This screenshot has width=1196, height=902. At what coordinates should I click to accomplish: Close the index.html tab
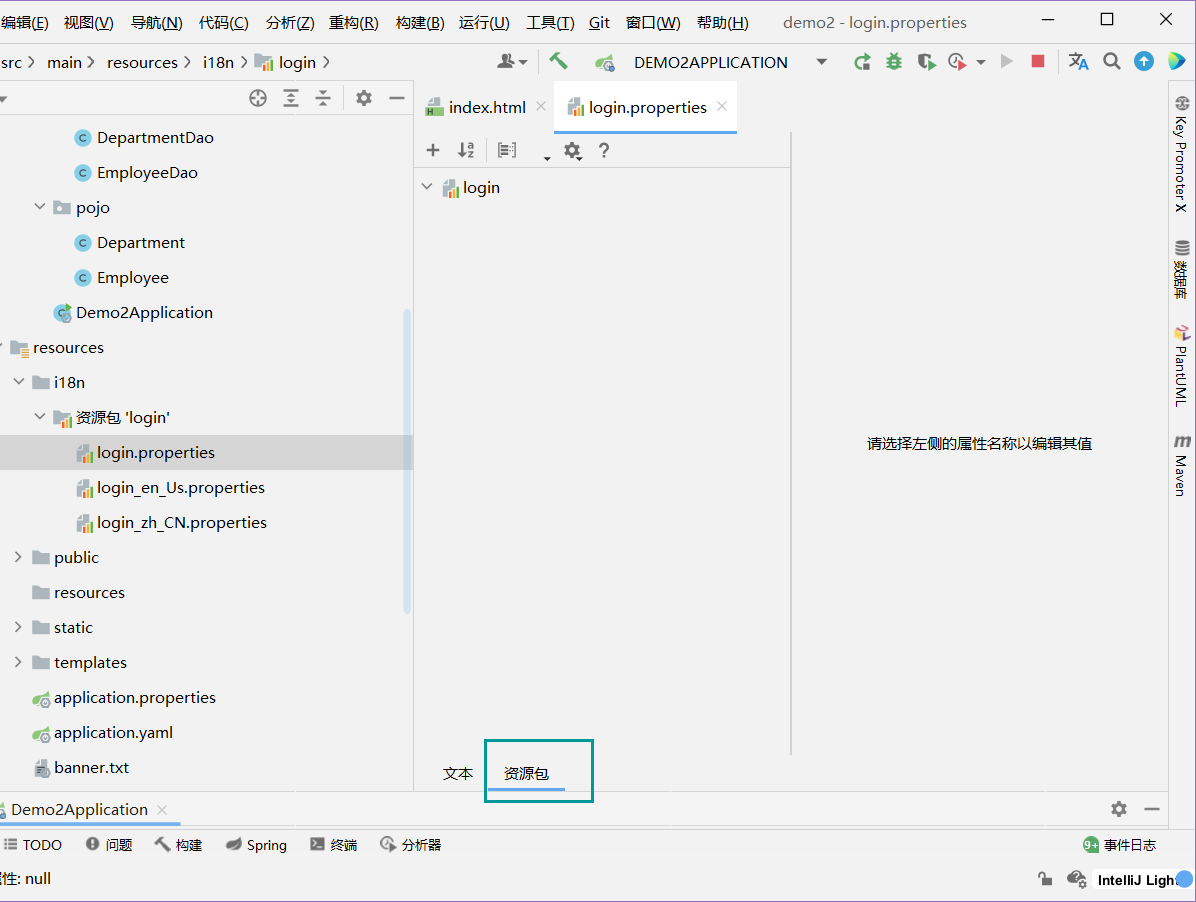click(541, 107)
